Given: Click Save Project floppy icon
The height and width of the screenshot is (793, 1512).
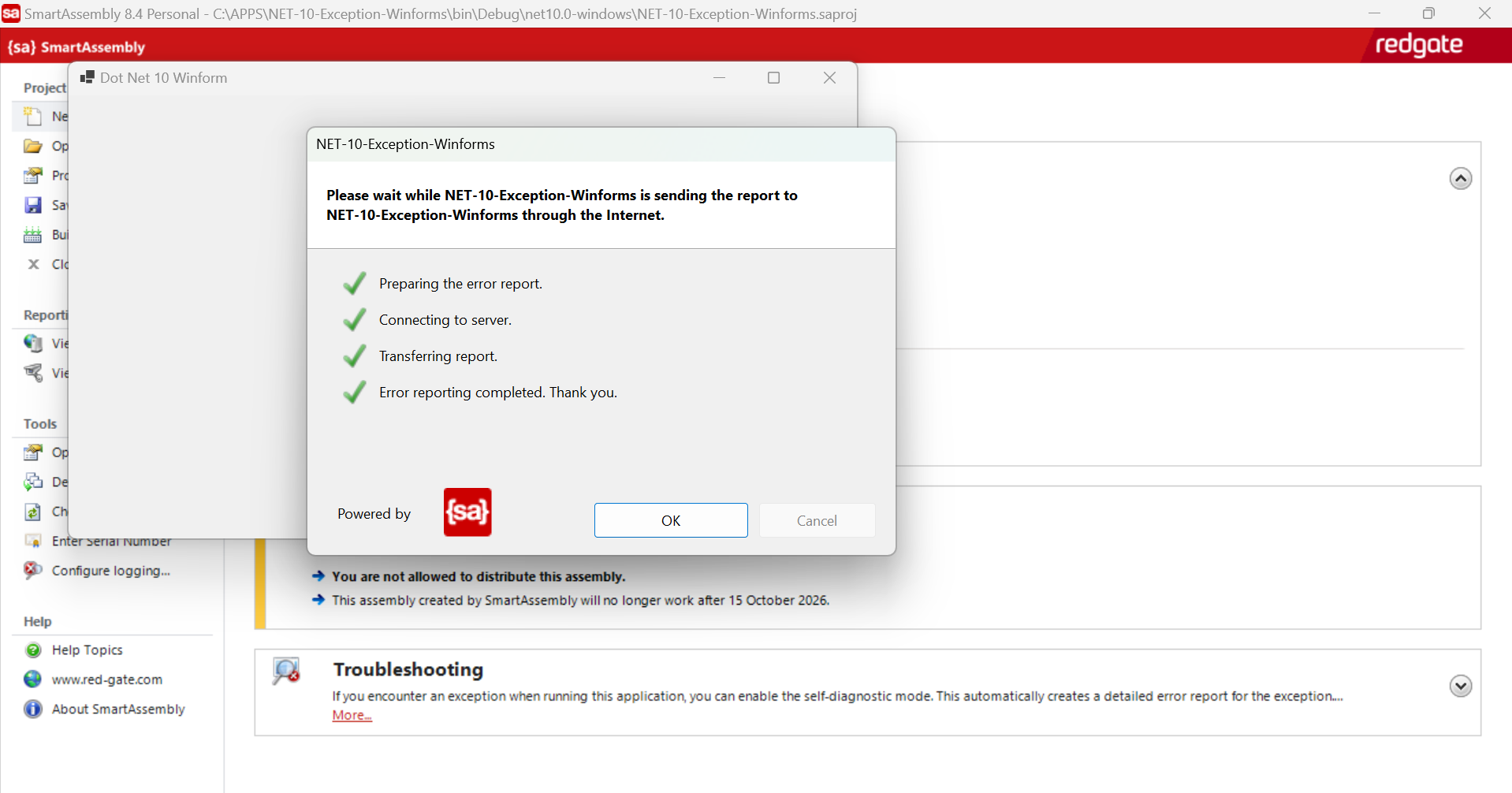Looking at the screenshot, I should (x=33, y=205).
